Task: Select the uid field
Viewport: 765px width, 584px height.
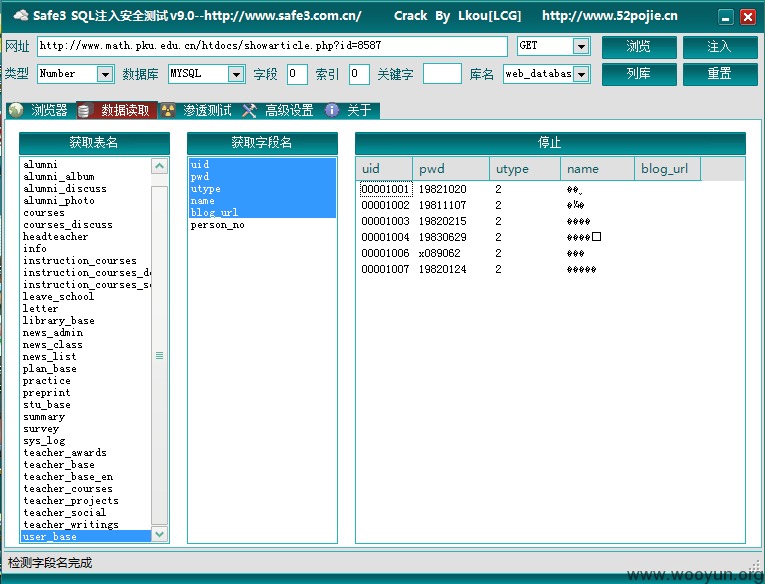Action: tap(262, 164)
